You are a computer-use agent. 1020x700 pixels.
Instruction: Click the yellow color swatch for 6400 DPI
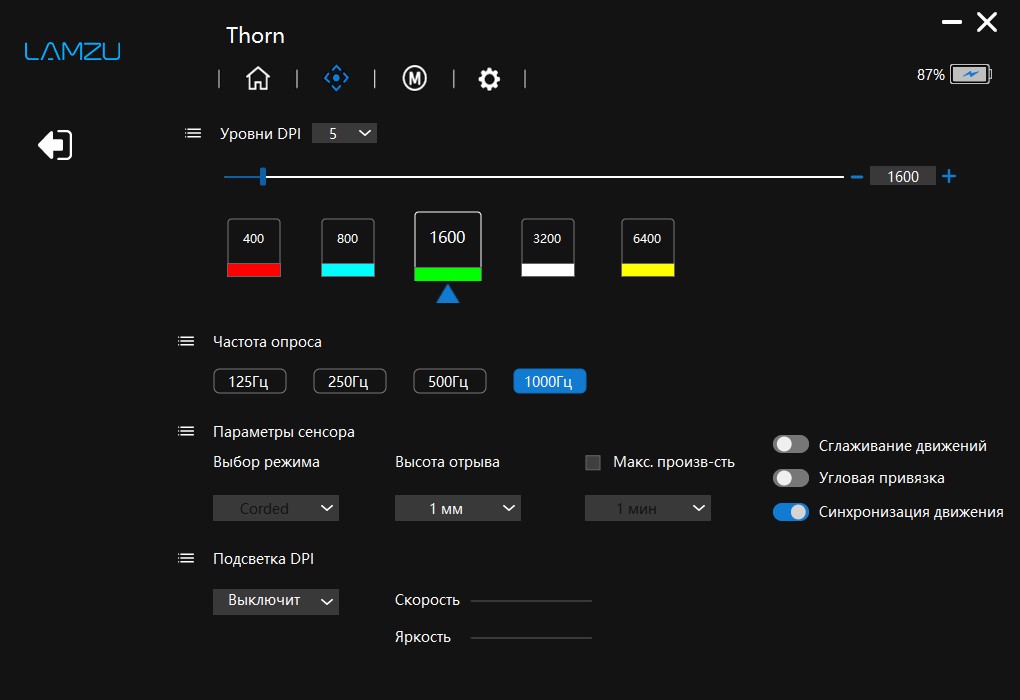point(648,270)
